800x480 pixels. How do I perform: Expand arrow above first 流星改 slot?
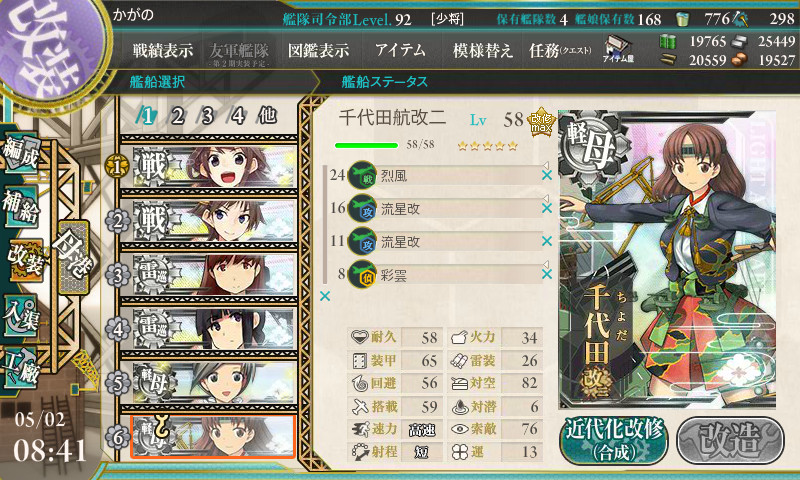545,198
